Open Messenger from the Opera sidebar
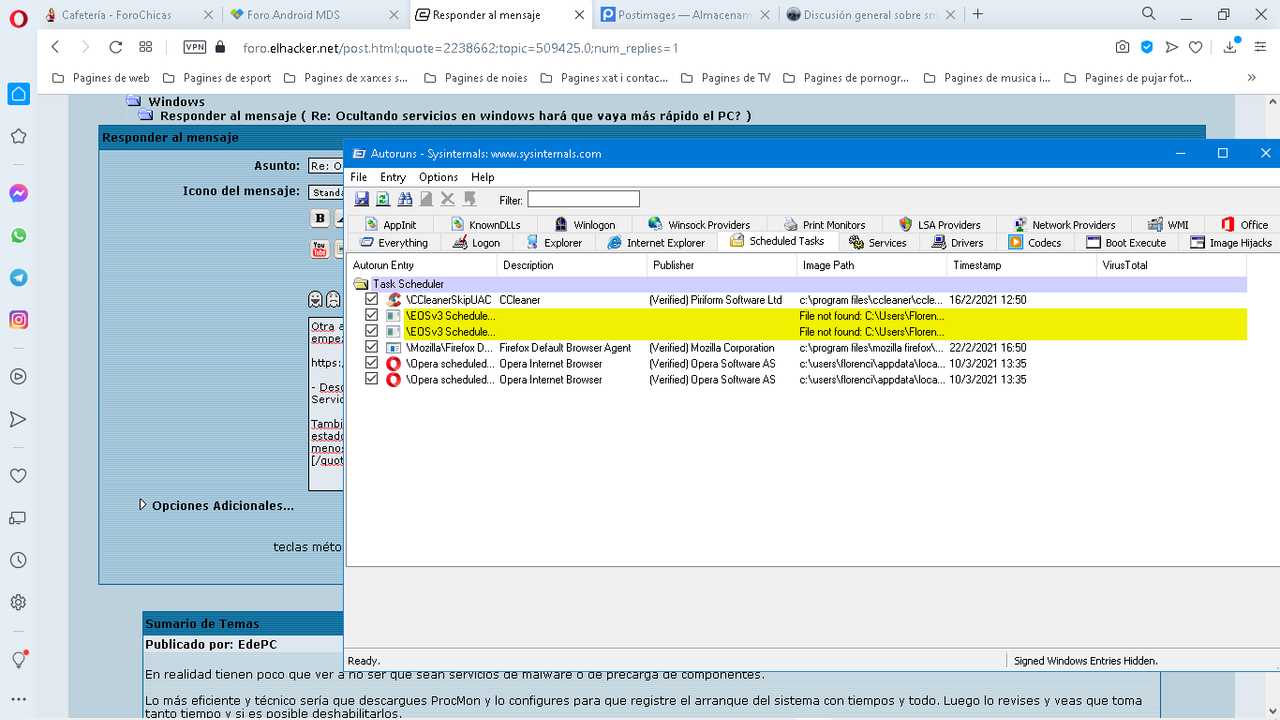The width and height of the screenshot is (1280, 720). (x=18, y=194)
